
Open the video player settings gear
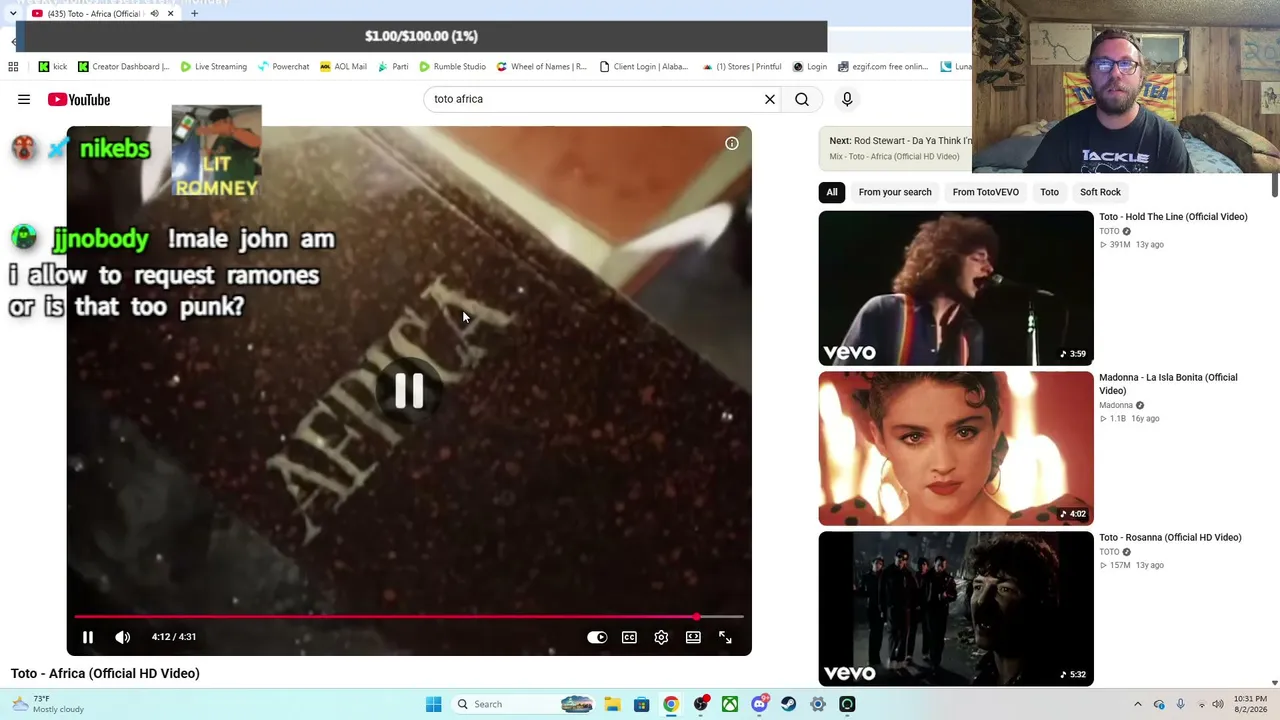coord(661,637)
